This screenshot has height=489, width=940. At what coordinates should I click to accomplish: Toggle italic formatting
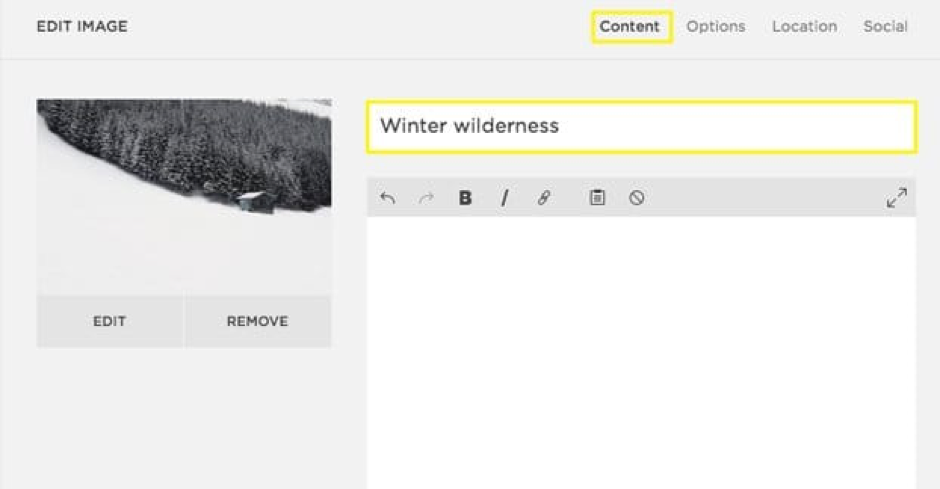click(x=505, y=198)
